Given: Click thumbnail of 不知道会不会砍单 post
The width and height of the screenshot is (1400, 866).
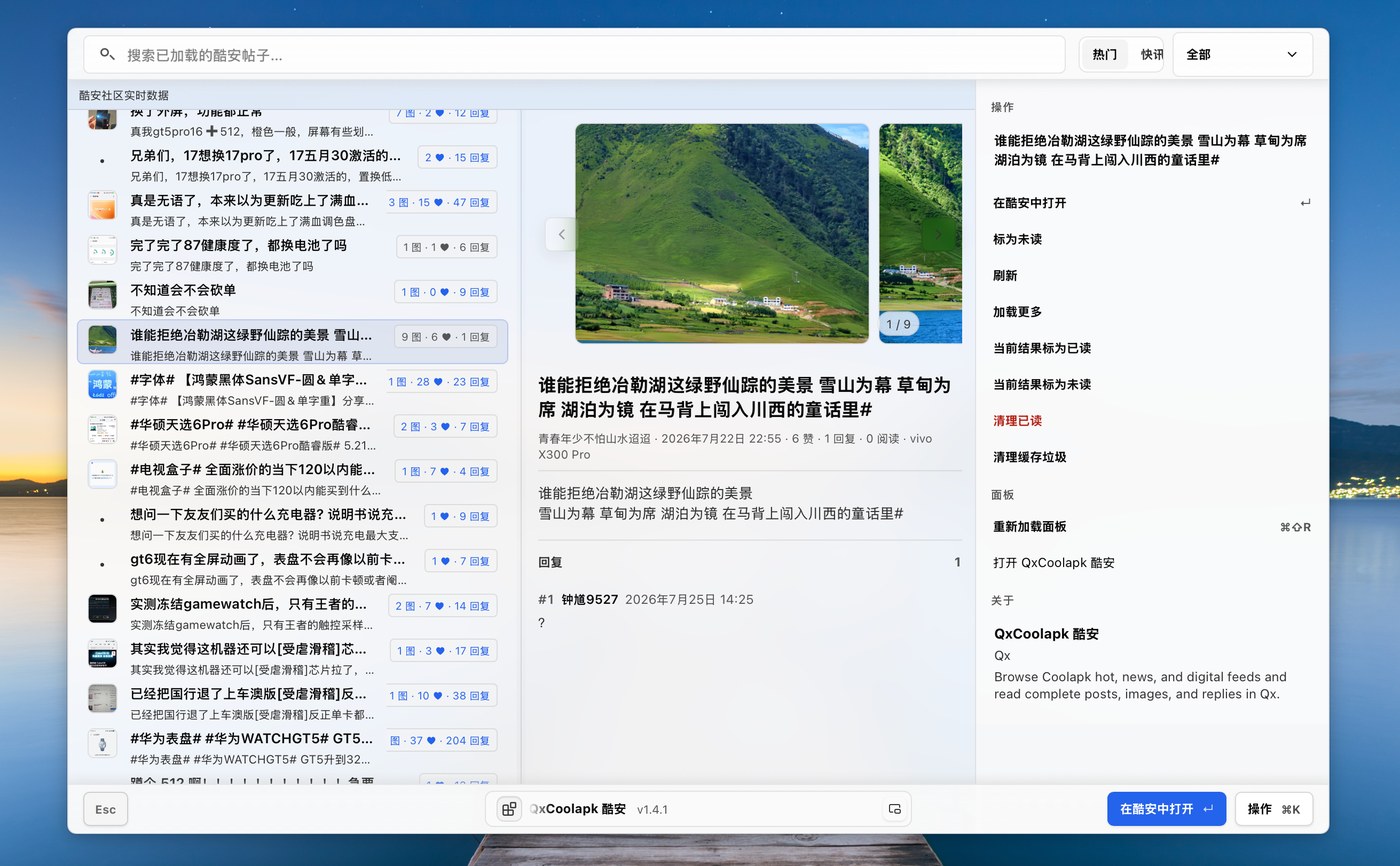Looking at the screenshot, I should coord(102,295).
